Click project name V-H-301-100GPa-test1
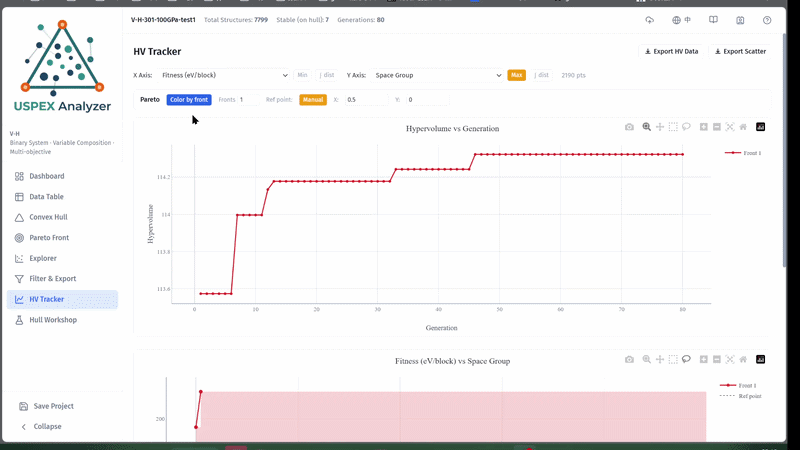 (163, 20)
